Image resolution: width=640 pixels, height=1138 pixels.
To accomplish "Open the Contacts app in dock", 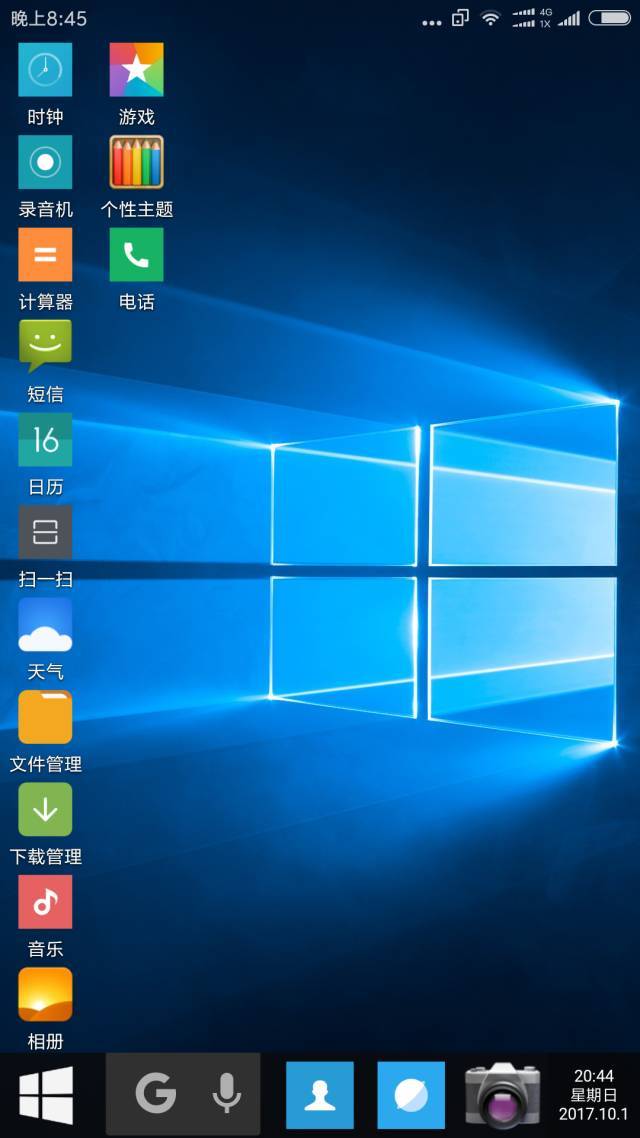I will click(x=319, y=1095).
